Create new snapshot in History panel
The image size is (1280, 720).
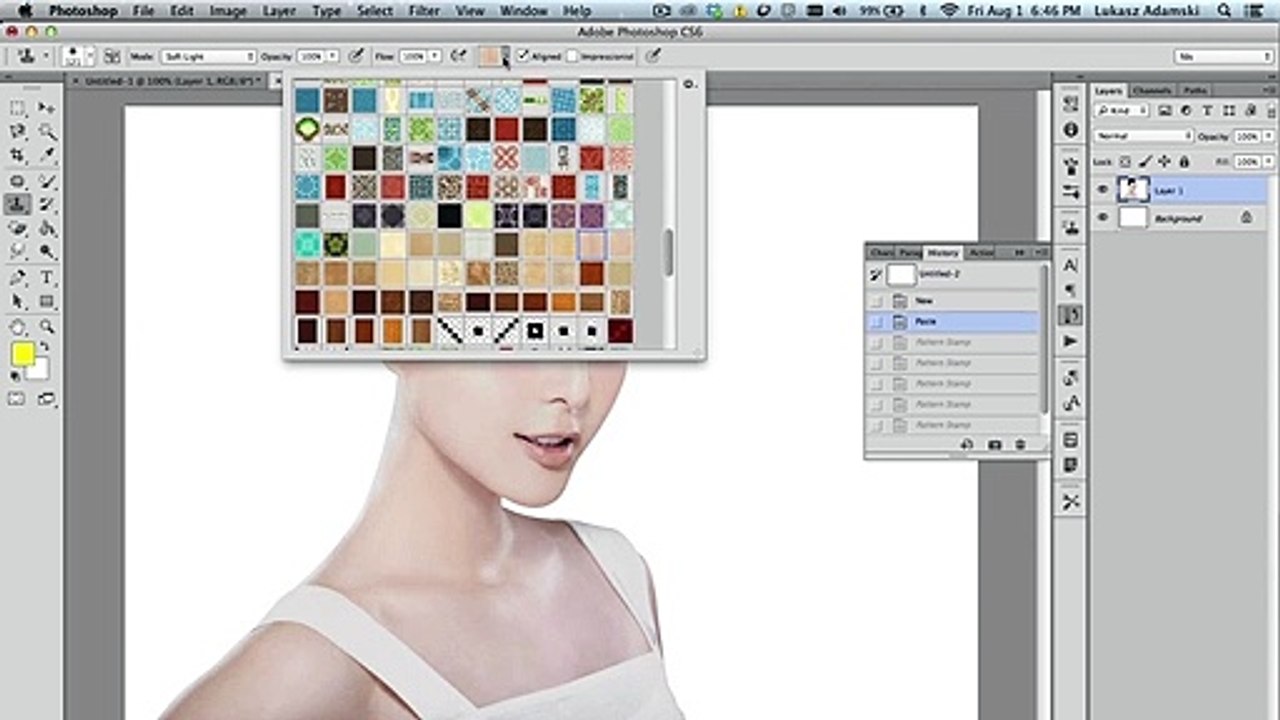click(994, 444)
